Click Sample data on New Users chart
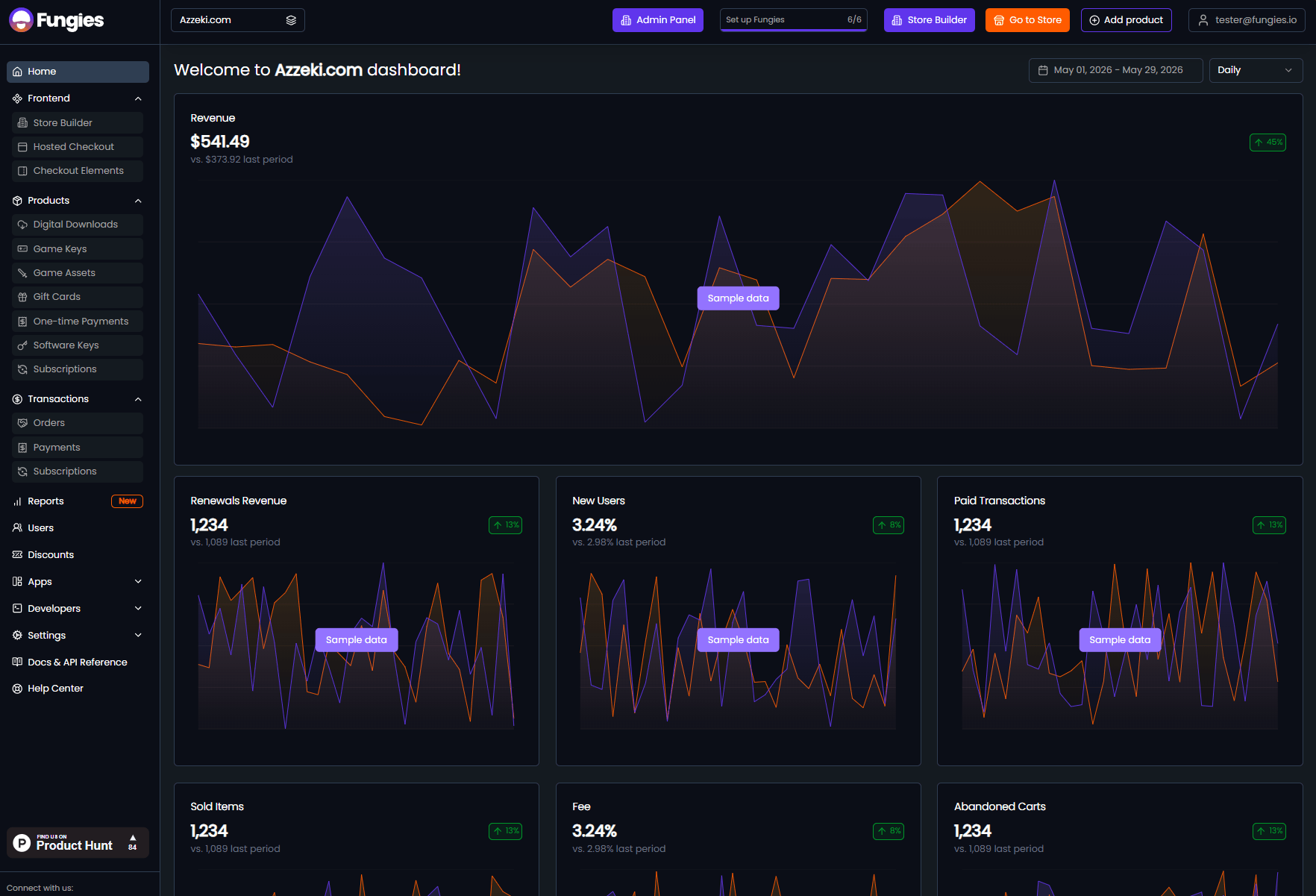The width and height of the screenshot is (1316, 896). pyautogui.click(x=739, y=640)
